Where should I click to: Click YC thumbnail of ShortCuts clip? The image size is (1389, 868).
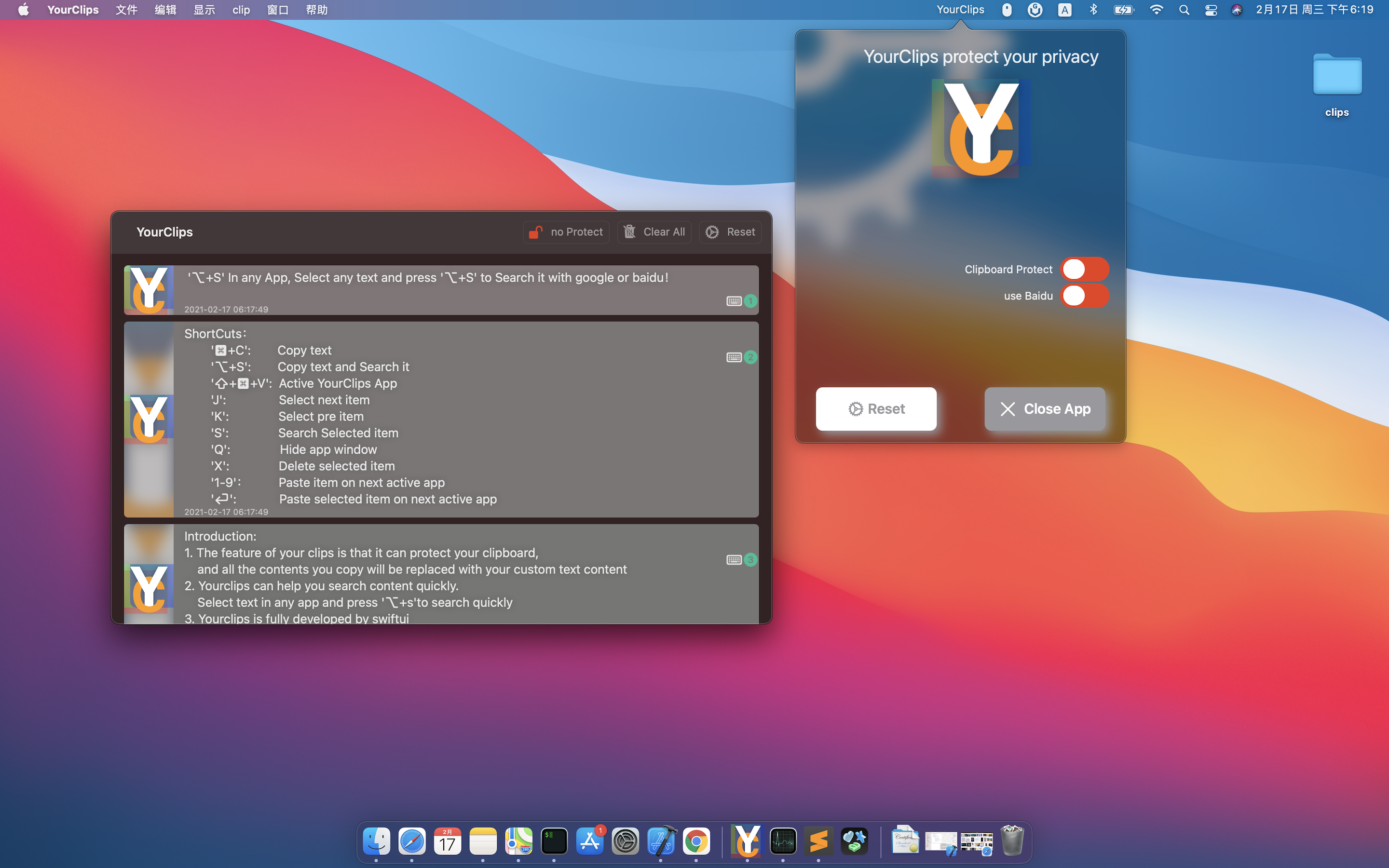(x=149, y=419)
